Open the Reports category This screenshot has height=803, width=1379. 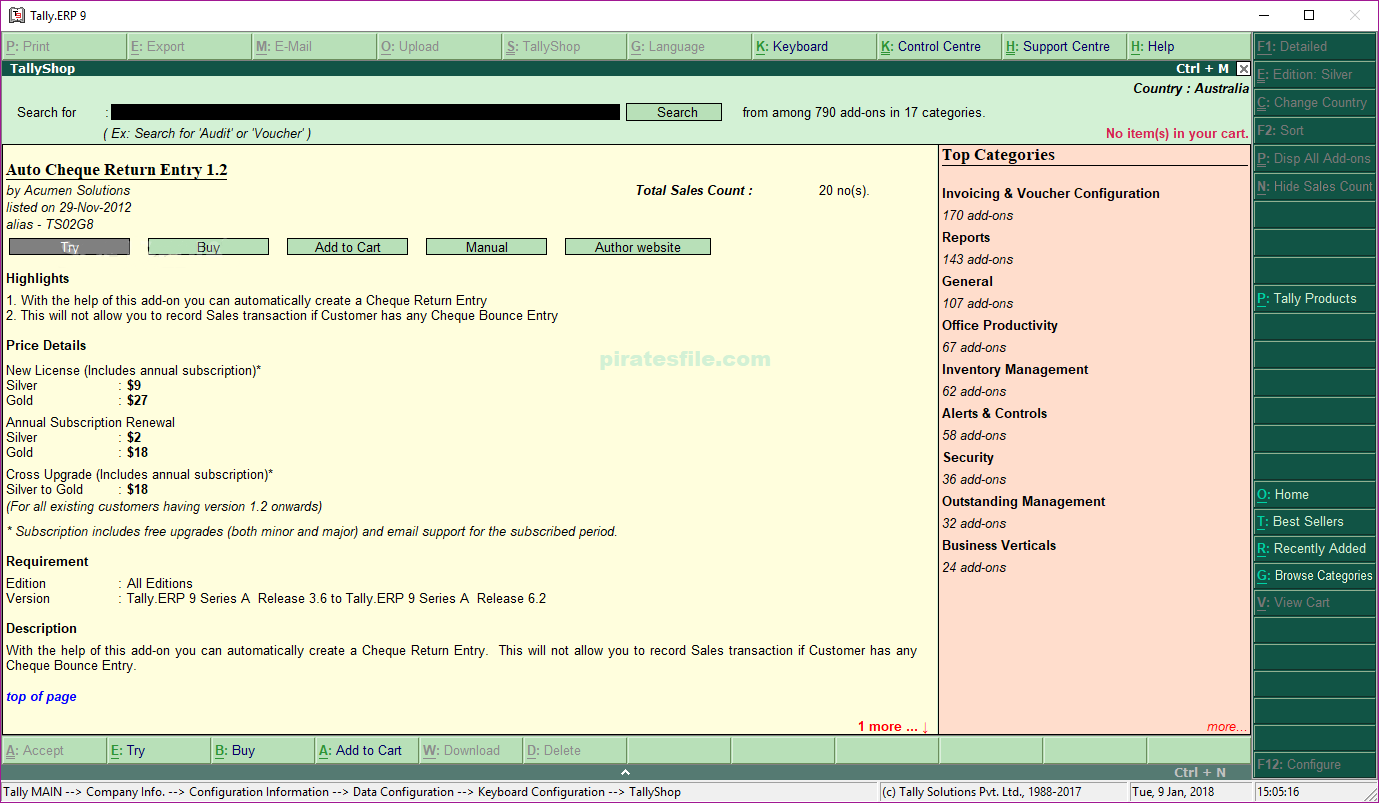(966, 237)
